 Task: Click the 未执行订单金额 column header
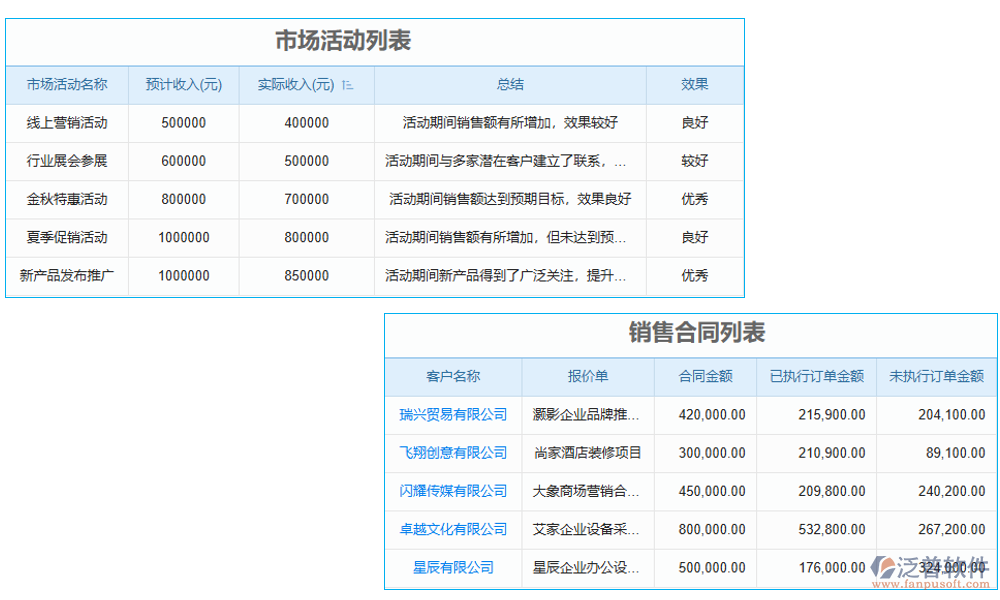pyautogui.click(x=936, y=377)
